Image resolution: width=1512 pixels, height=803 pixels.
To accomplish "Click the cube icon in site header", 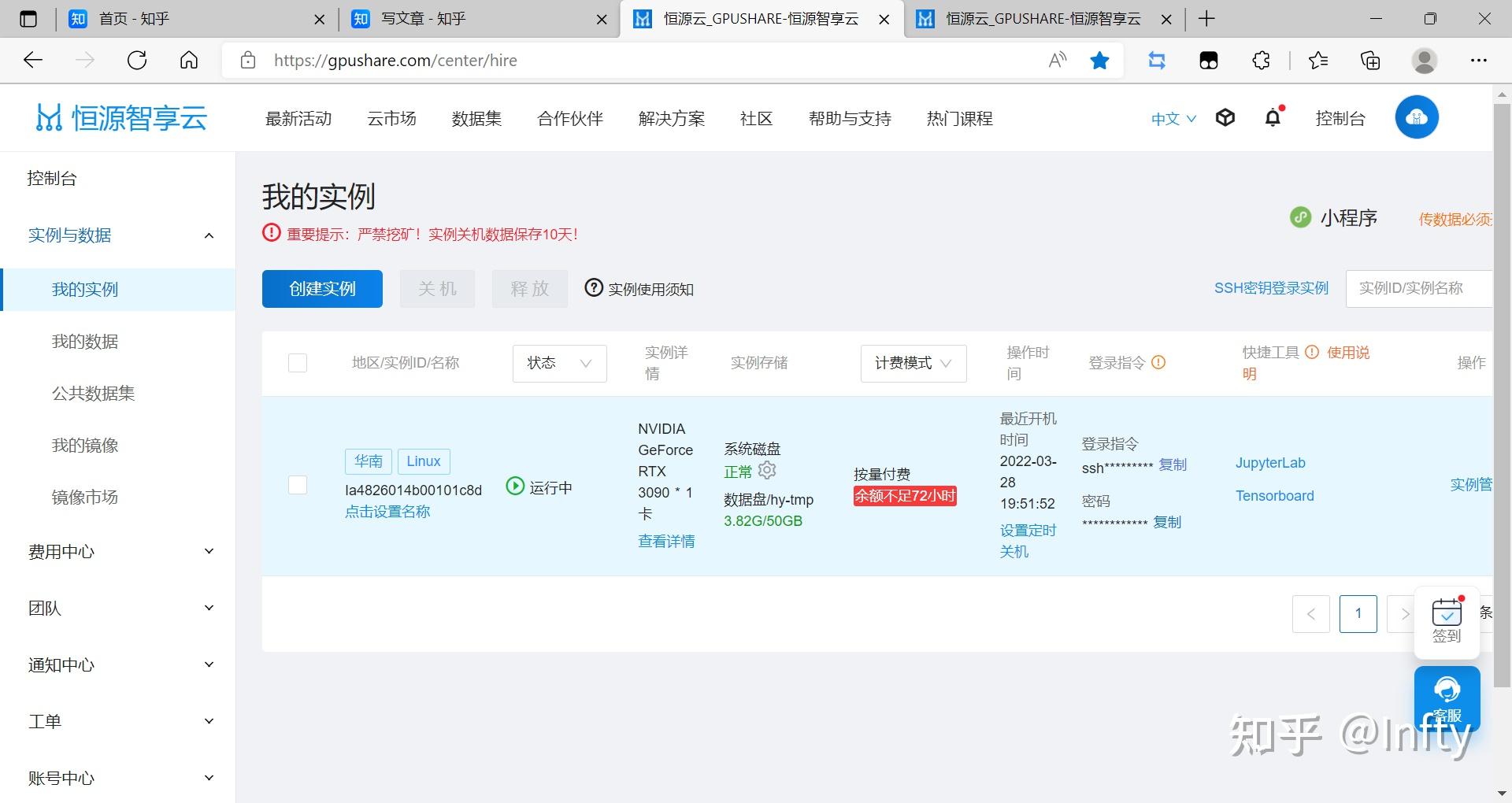I will [x=1225, y=118].
